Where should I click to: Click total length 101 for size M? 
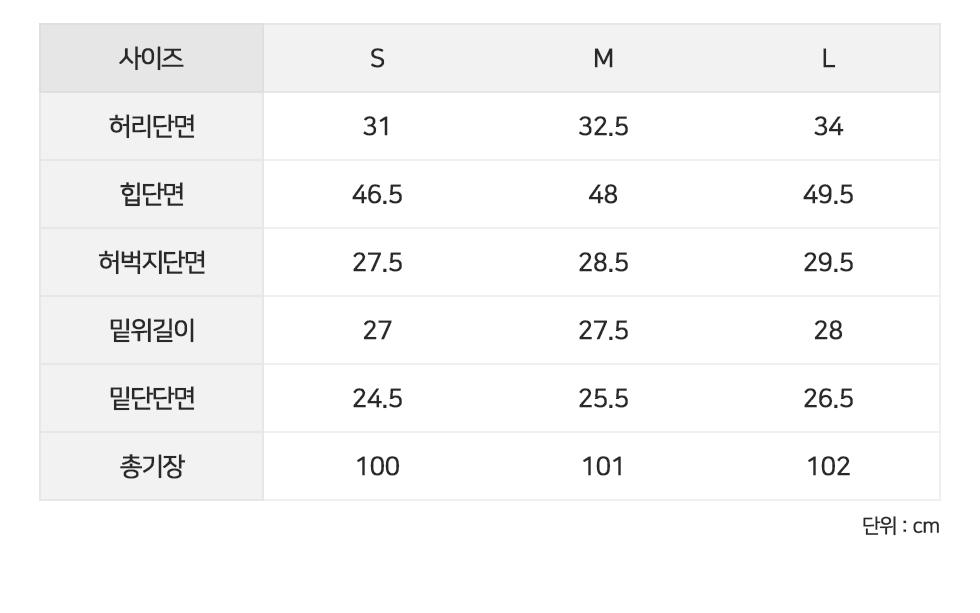pyautogui.click(x=603, y=466)
